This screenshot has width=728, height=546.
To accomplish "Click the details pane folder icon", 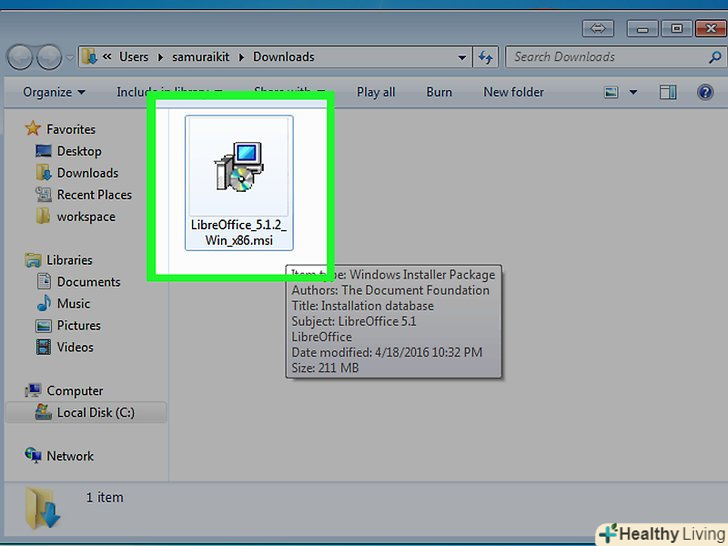I will click(x=43, y=508).
